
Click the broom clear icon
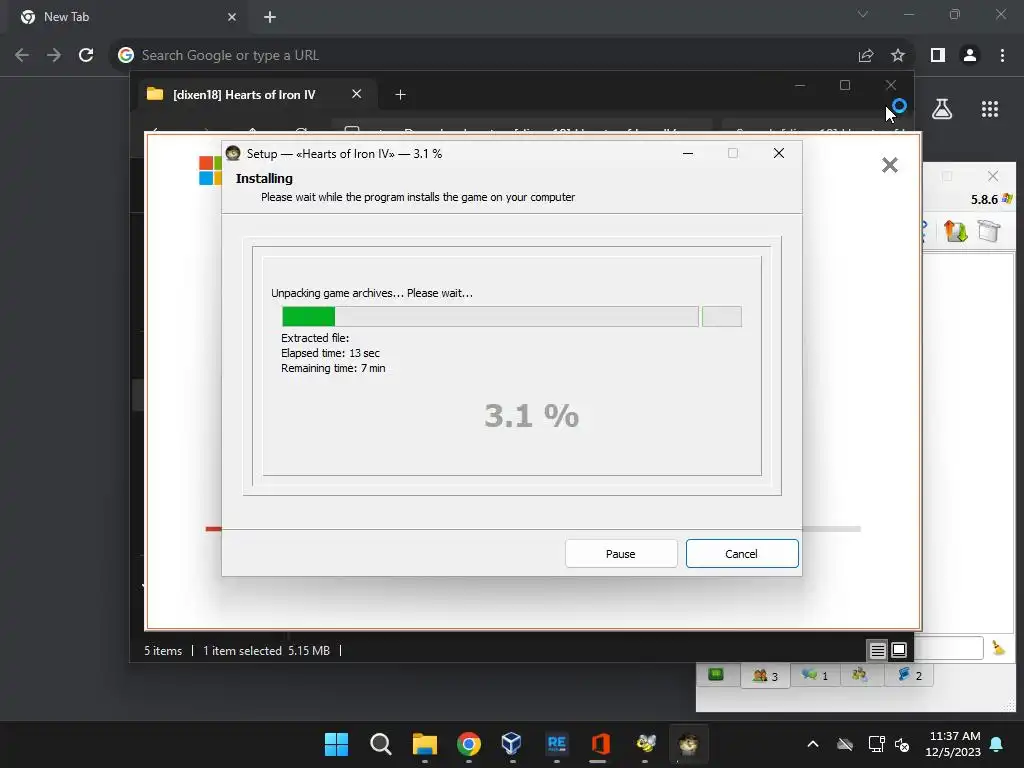point(999,648)
